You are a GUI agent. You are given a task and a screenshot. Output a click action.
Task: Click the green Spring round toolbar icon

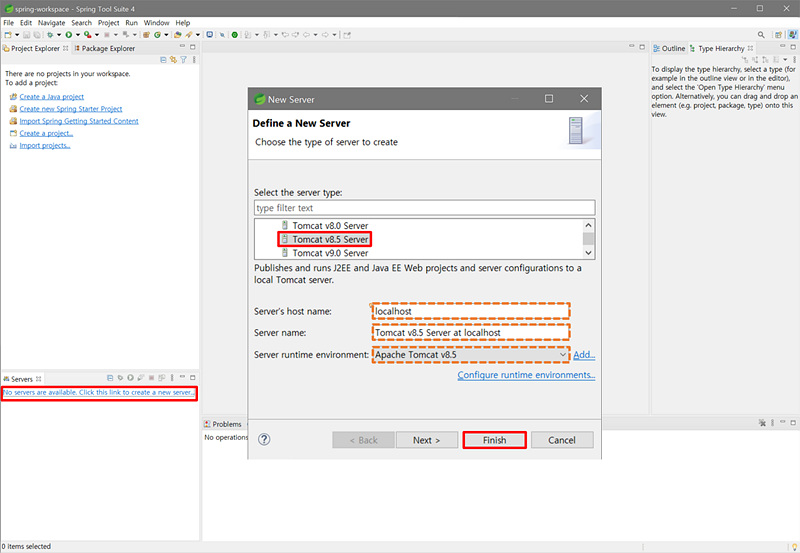(x=235, y=35)
